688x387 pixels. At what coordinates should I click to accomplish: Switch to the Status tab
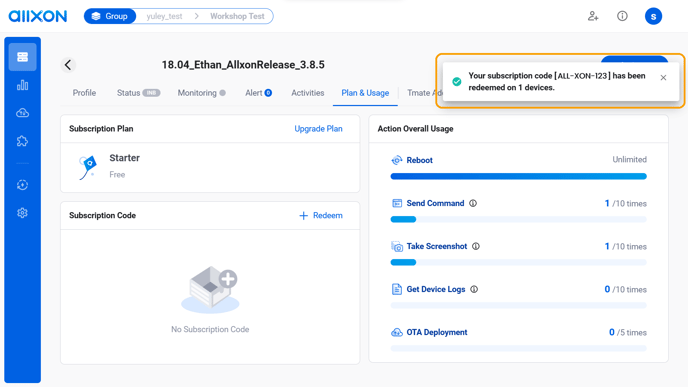tap(138, 93)
